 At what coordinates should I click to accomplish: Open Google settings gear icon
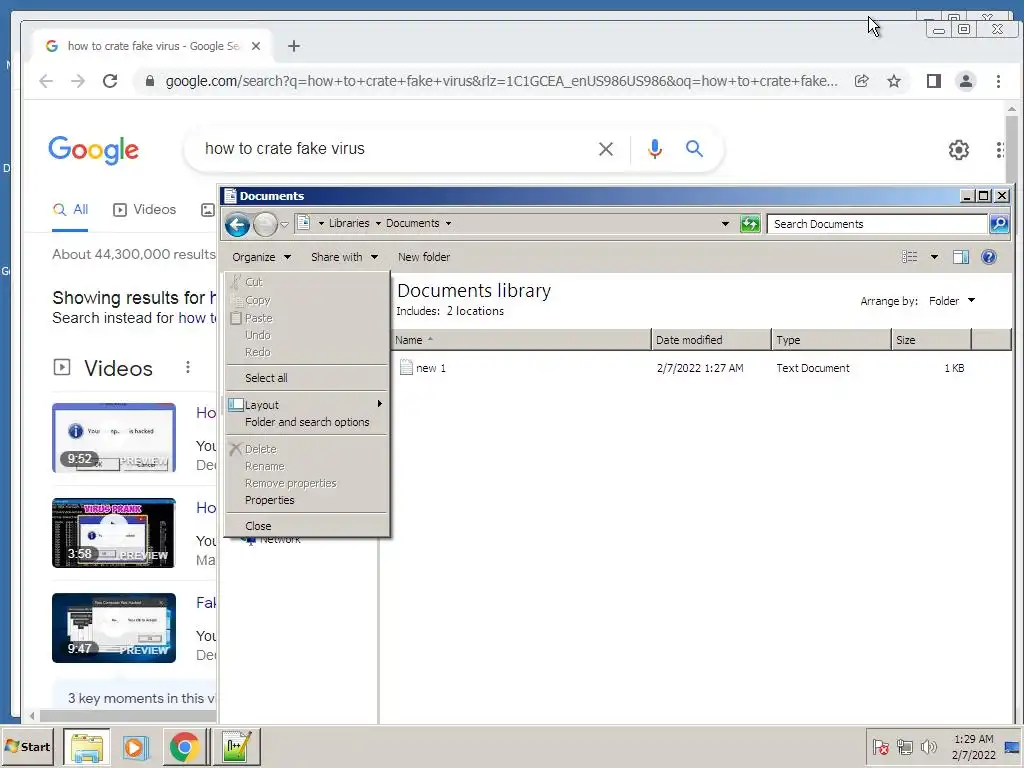pos(958,150)
